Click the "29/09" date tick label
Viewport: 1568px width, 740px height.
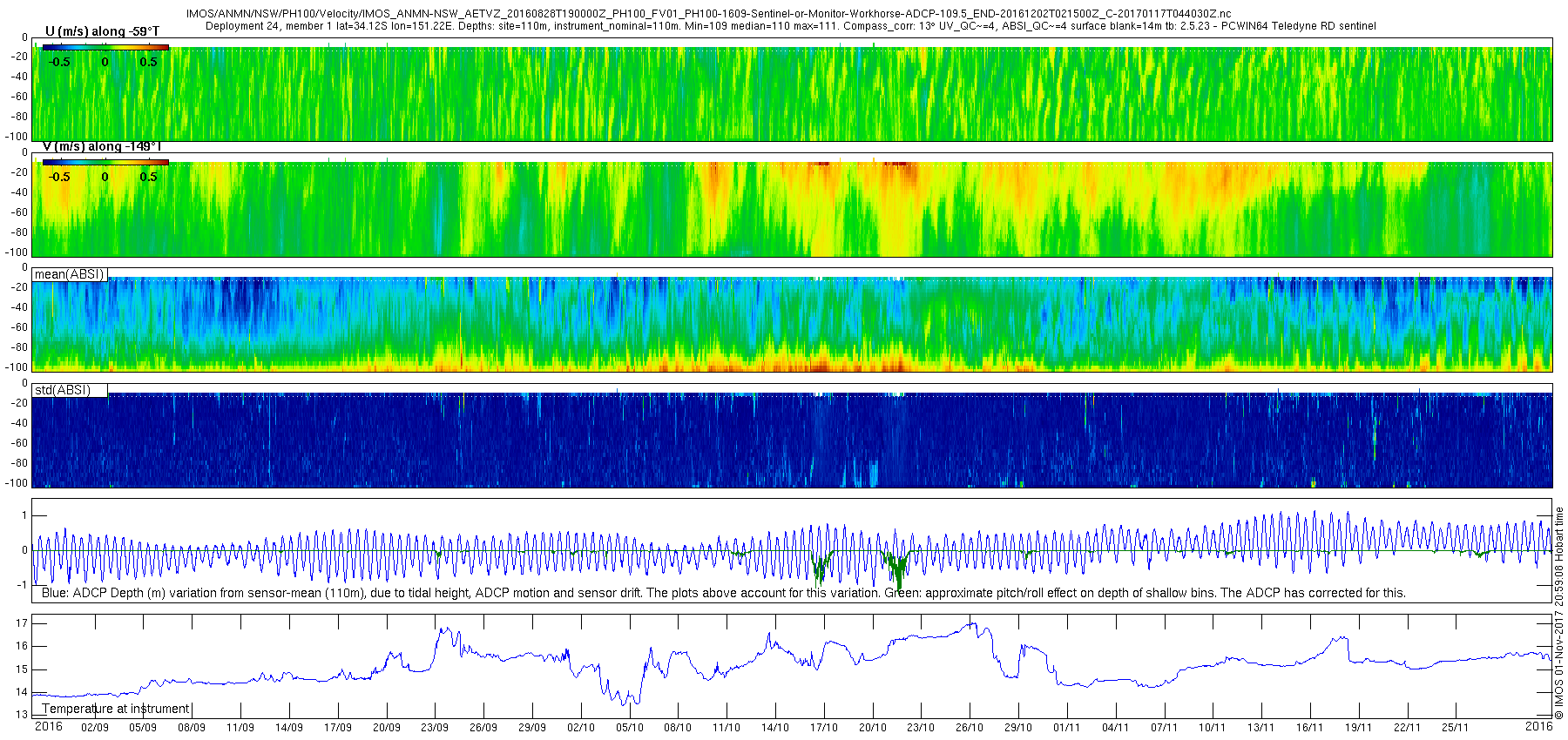(532, 728)
